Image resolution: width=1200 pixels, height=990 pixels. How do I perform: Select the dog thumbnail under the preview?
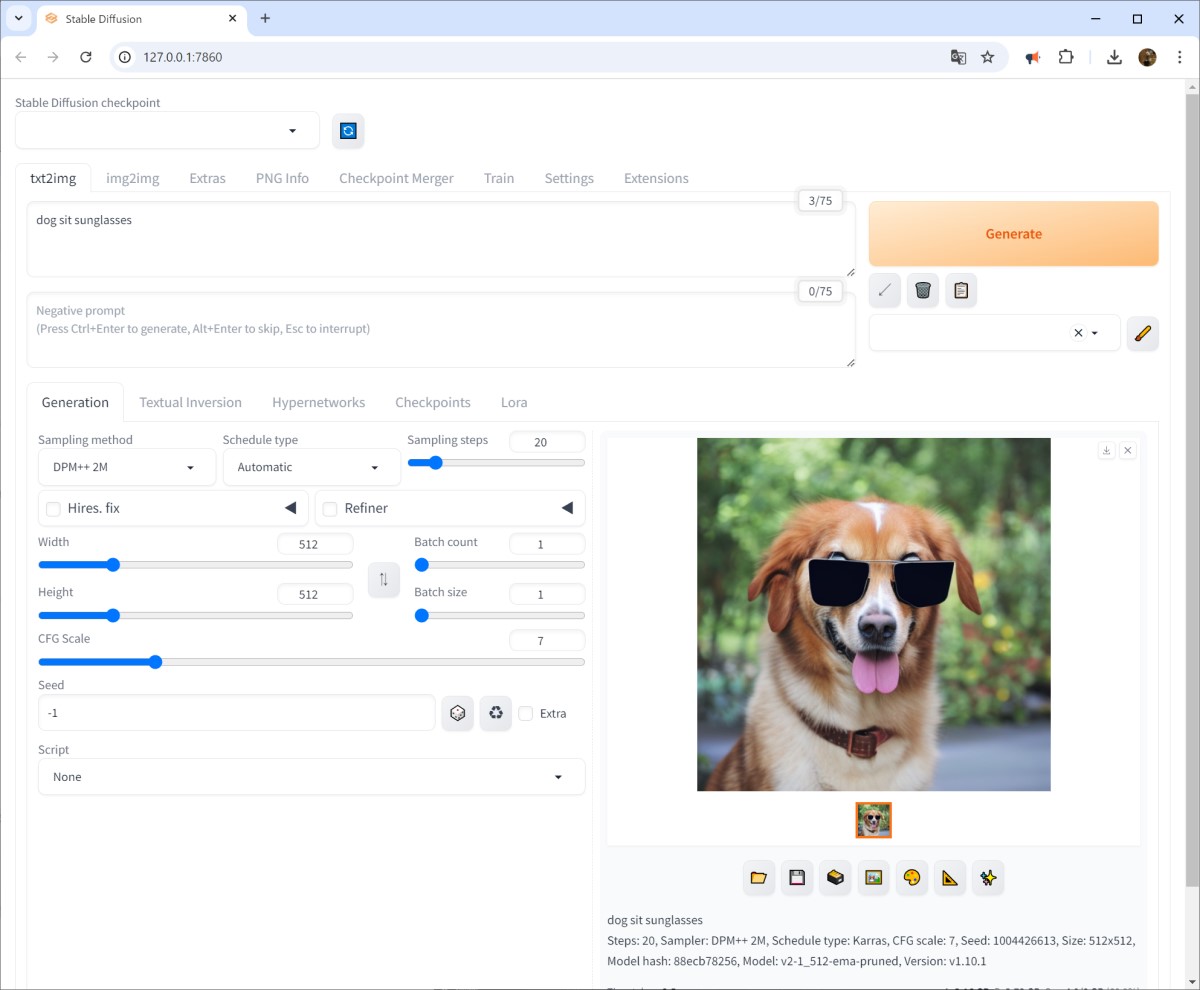(x=874, y=820)
